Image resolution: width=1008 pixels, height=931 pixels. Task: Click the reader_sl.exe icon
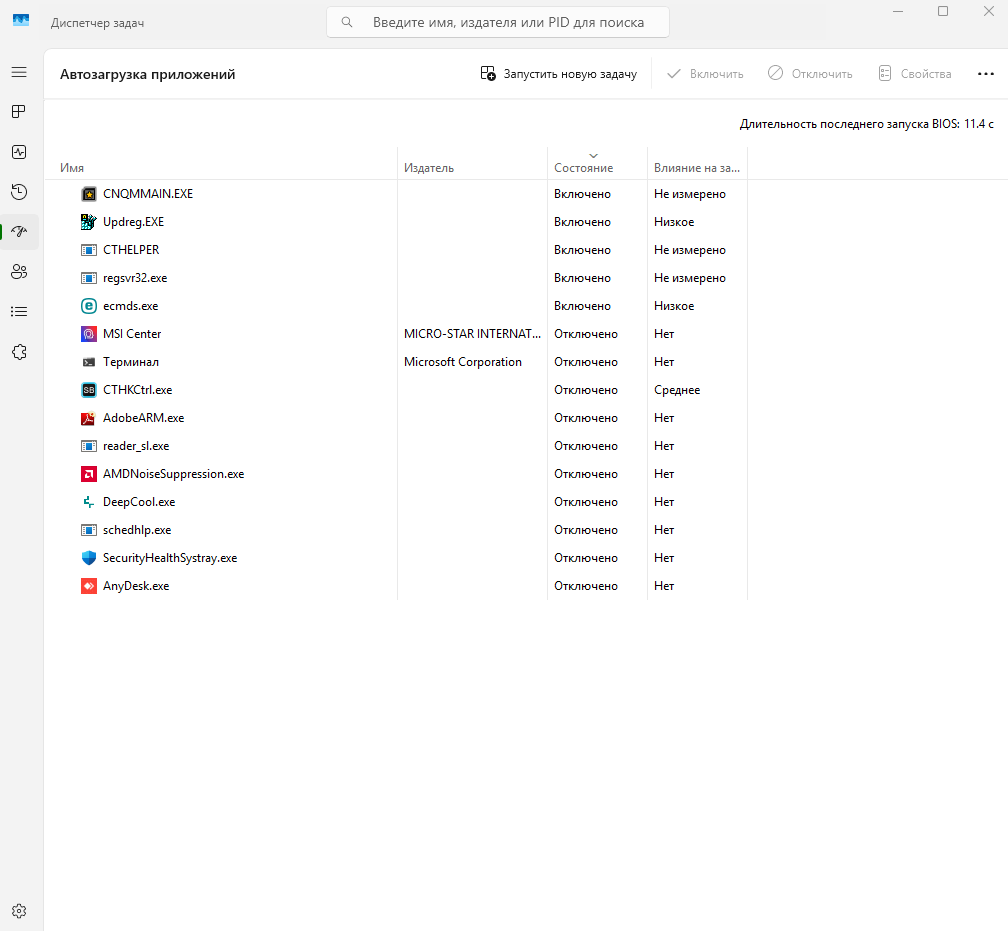pos(89,446)
